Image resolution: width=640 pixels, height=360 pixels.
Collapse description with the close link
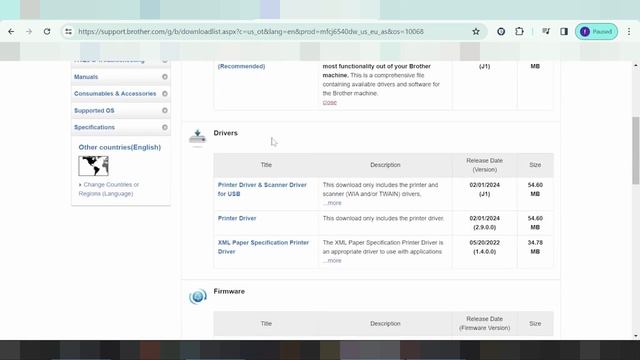[330, 102]
